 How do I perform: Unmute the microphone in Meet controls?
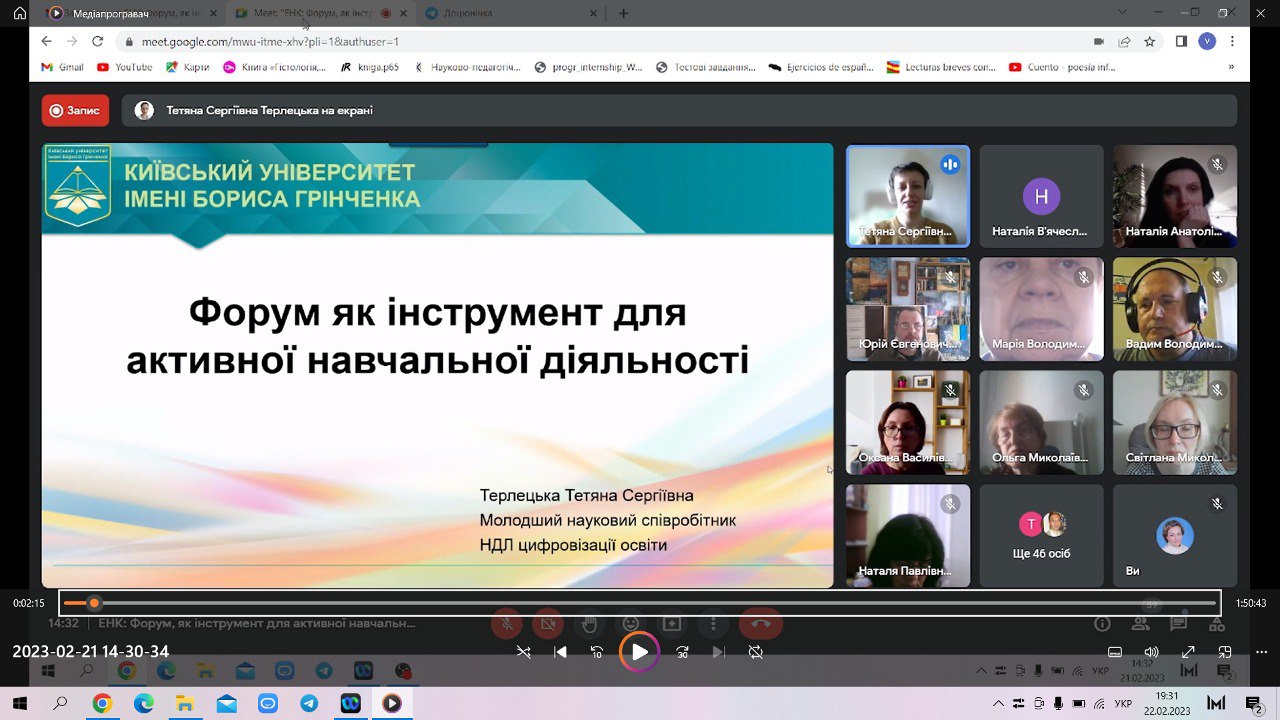coord(507,622)
